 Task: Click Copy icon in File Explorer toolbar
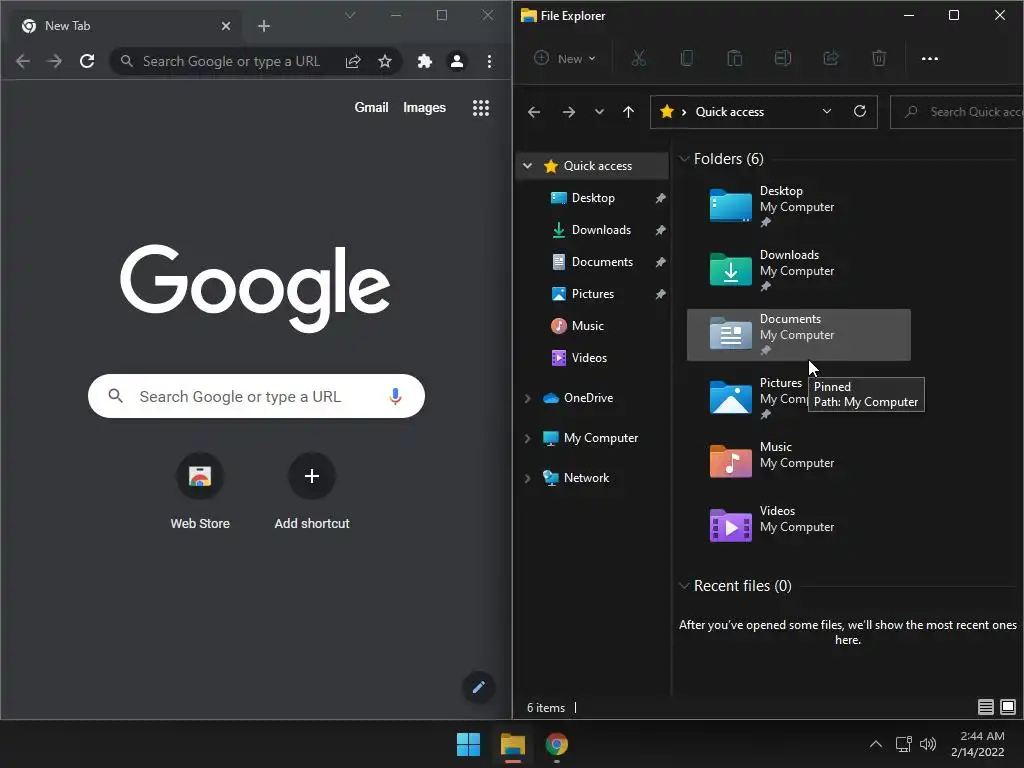pyautogui.click(x=686, y=59)
